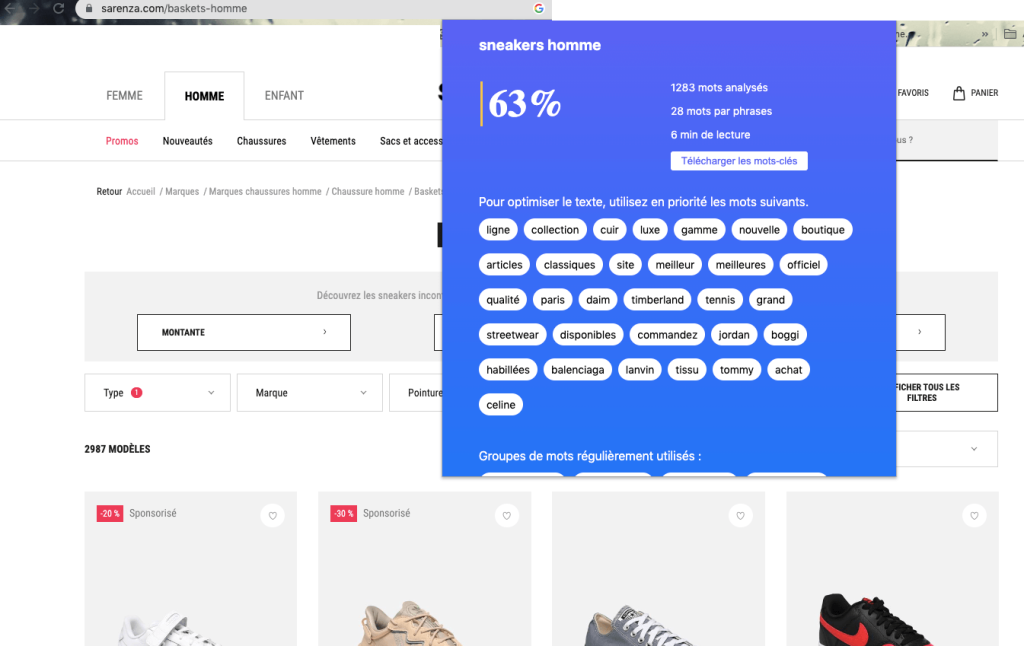
Task: Open the MONTANTE category button
Action: 244,332
